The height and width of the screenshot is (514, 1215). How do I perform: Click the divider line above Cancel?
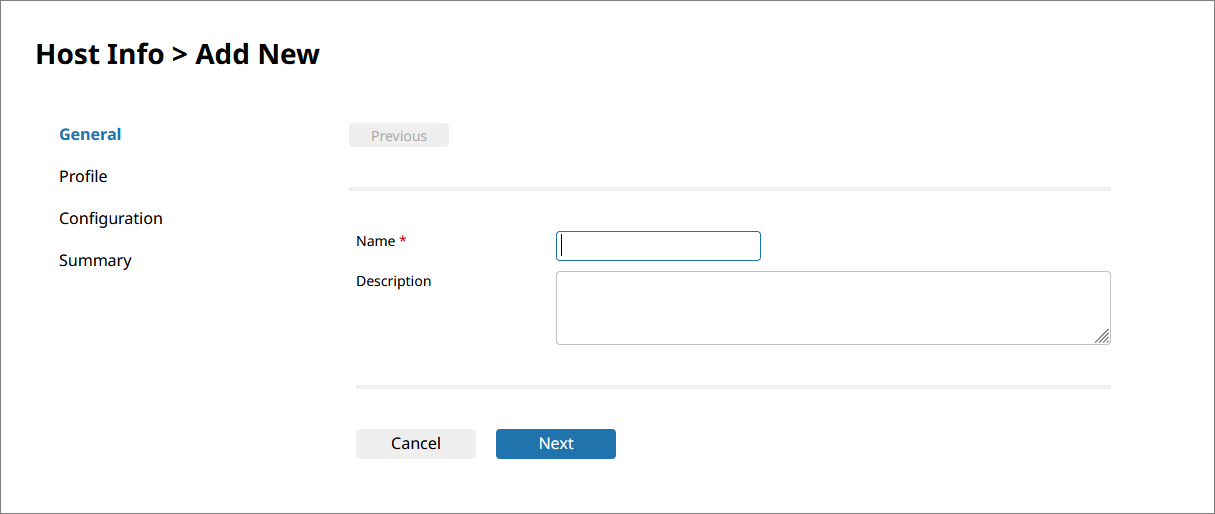[733, 386]
